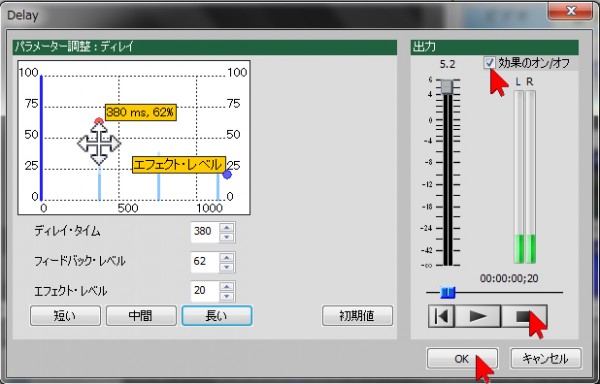The width and height of the screenshot is (600, 384).
Task: Select the 中間 preset button
Action: click(141, 316)
